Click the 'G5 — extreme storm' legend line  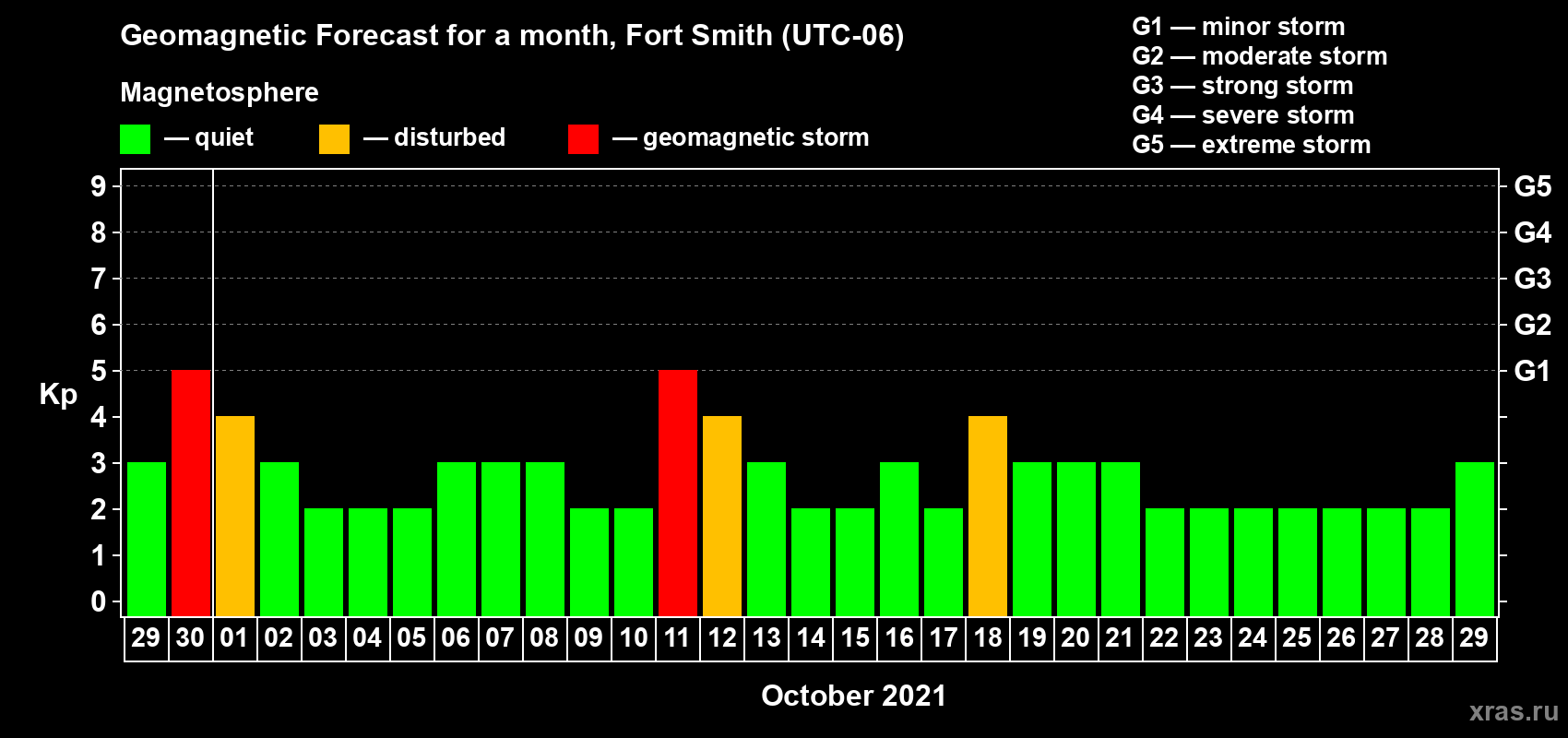tap(1252, 145)
